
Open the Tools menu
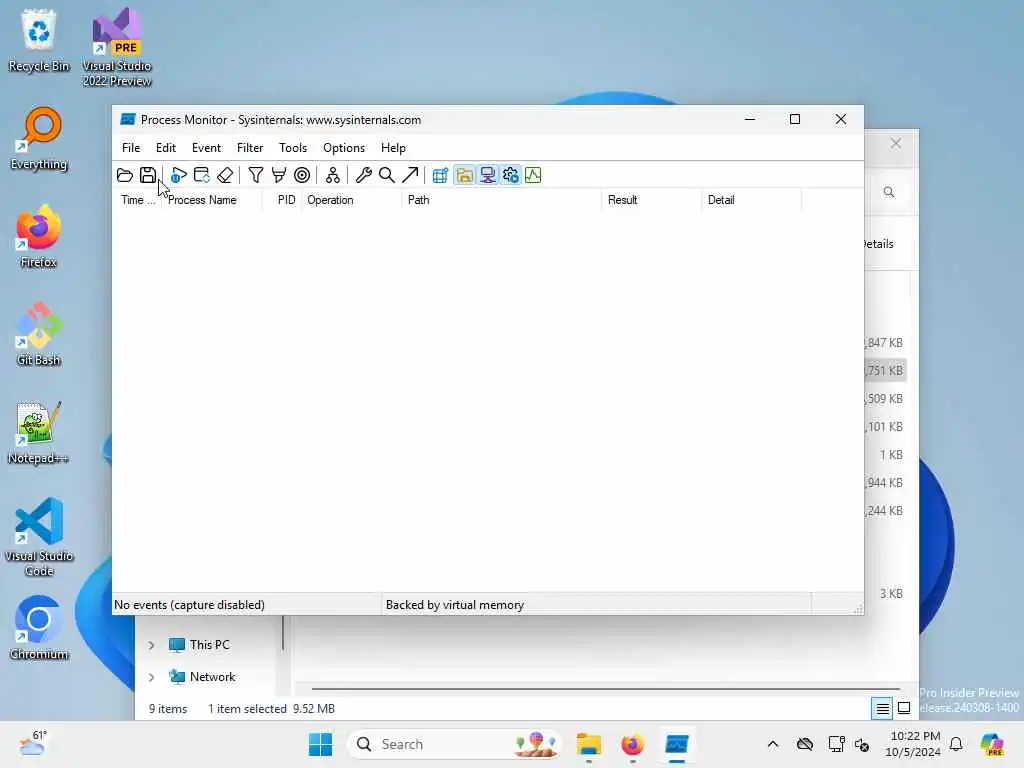pos(293,148)
